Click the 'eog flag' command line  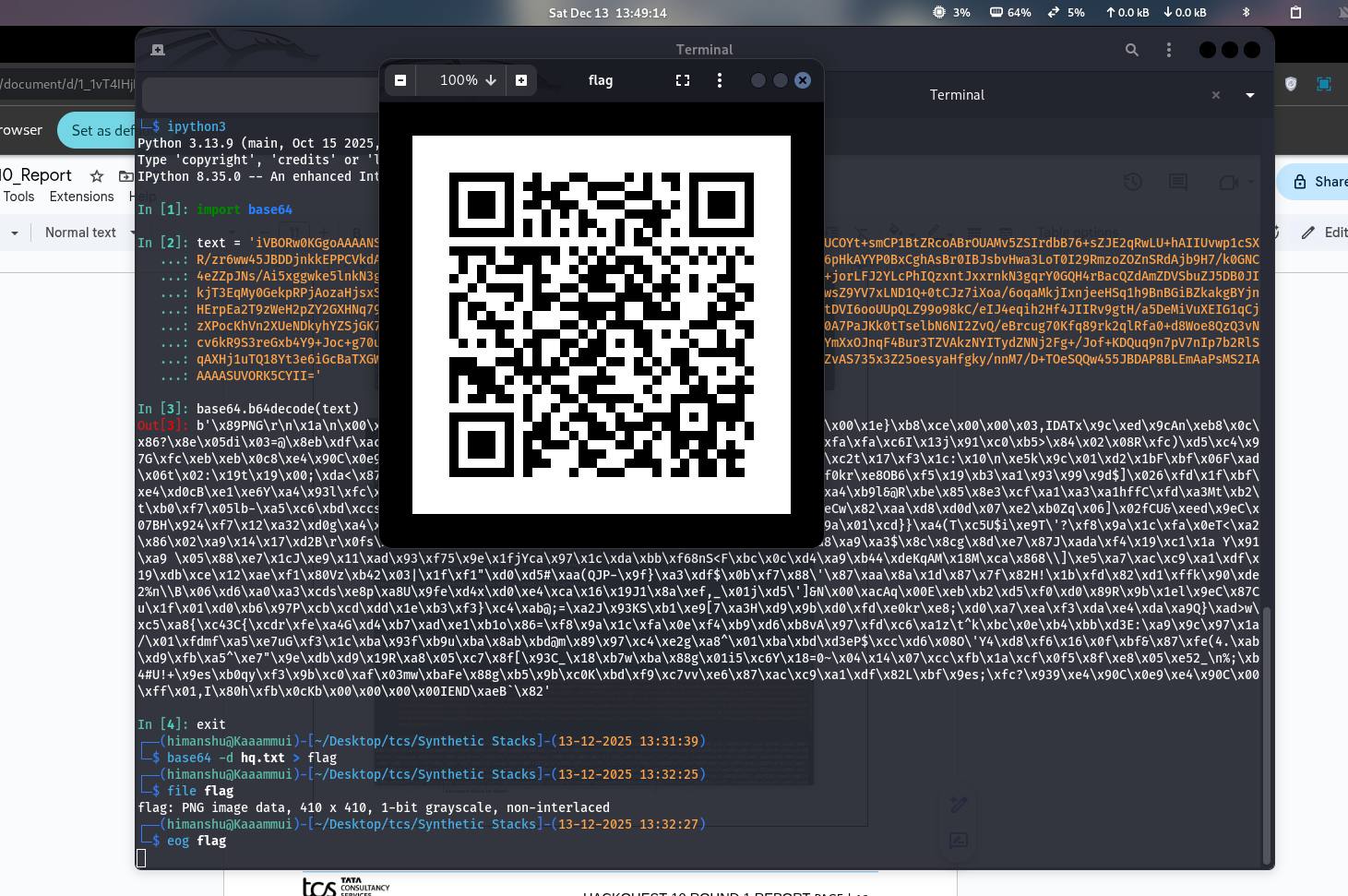click(x=197, y=841)
